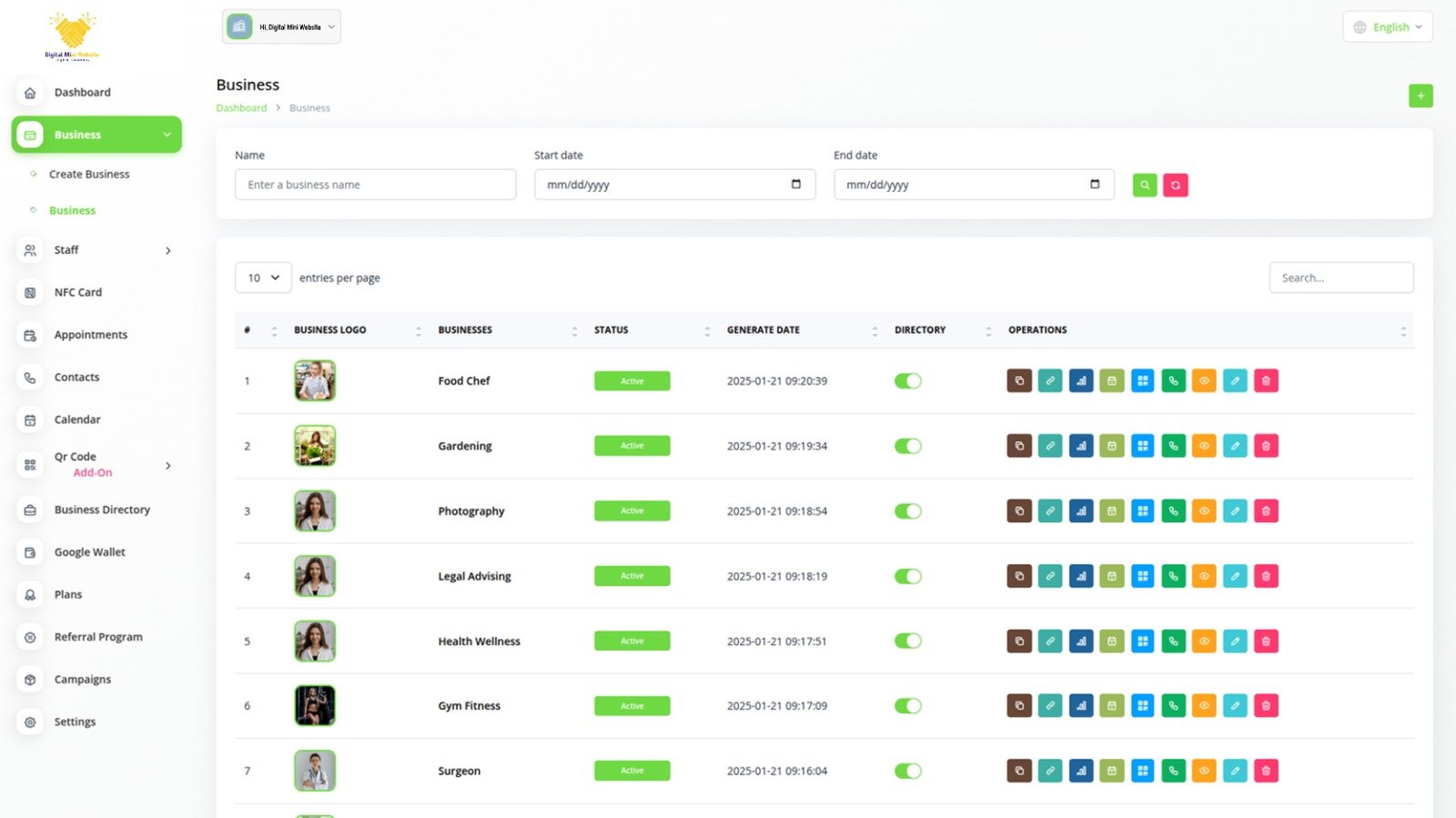The image size is (1456, 818).
Task: Copy link for Health Wellness business
Action: click(1050, 641)
